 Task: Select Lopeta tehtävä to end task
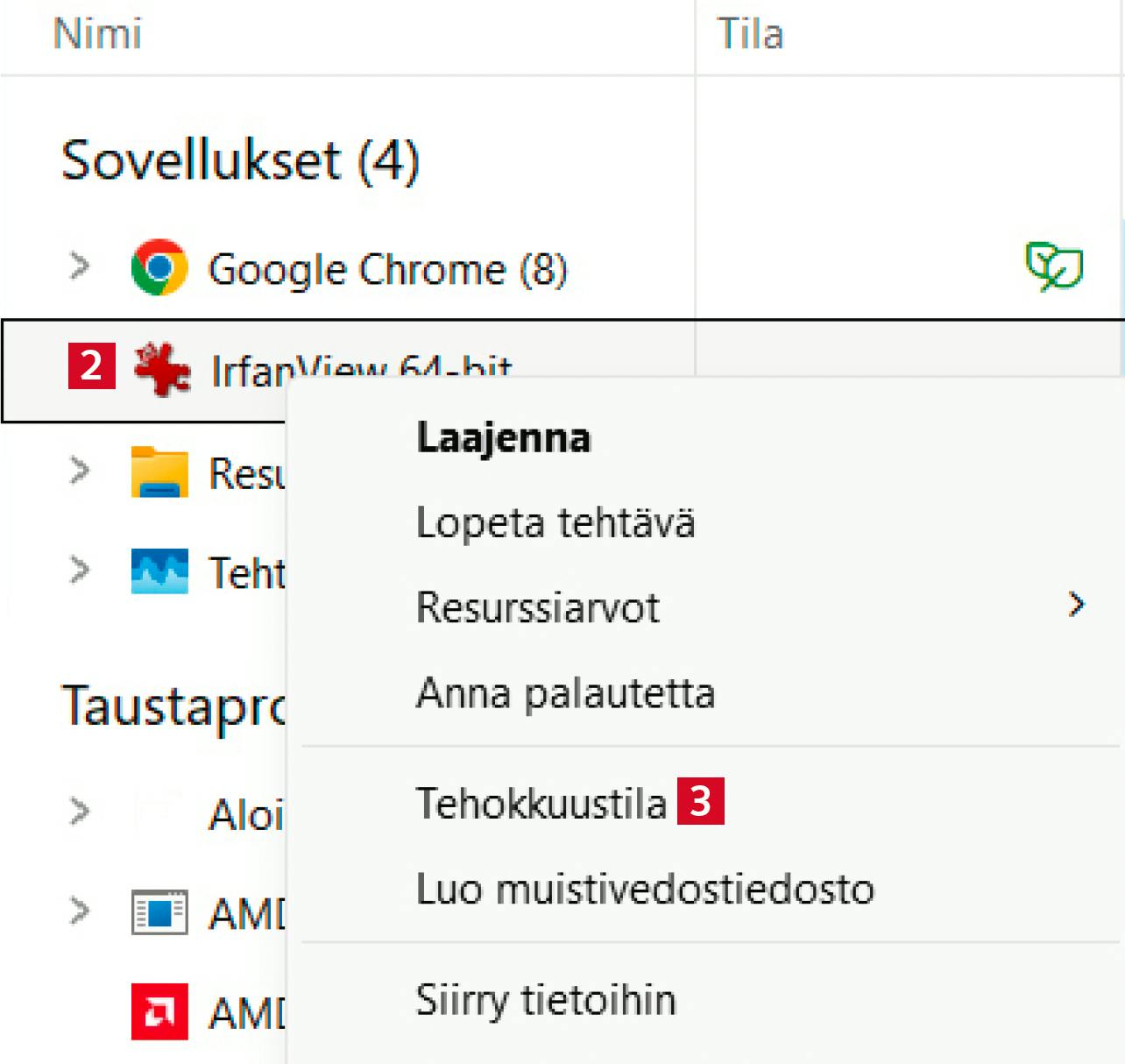pyautogui.click(x=555, y=523)
